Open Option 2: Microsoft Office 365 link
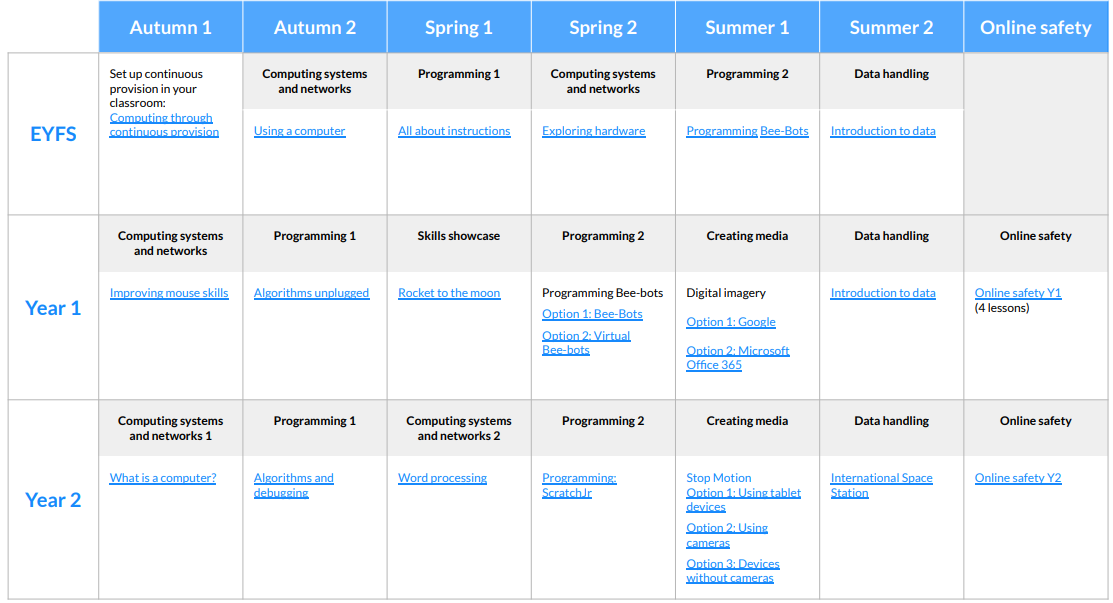Image resolution: width=1113 pixels, height=603 pixels. 738,358
